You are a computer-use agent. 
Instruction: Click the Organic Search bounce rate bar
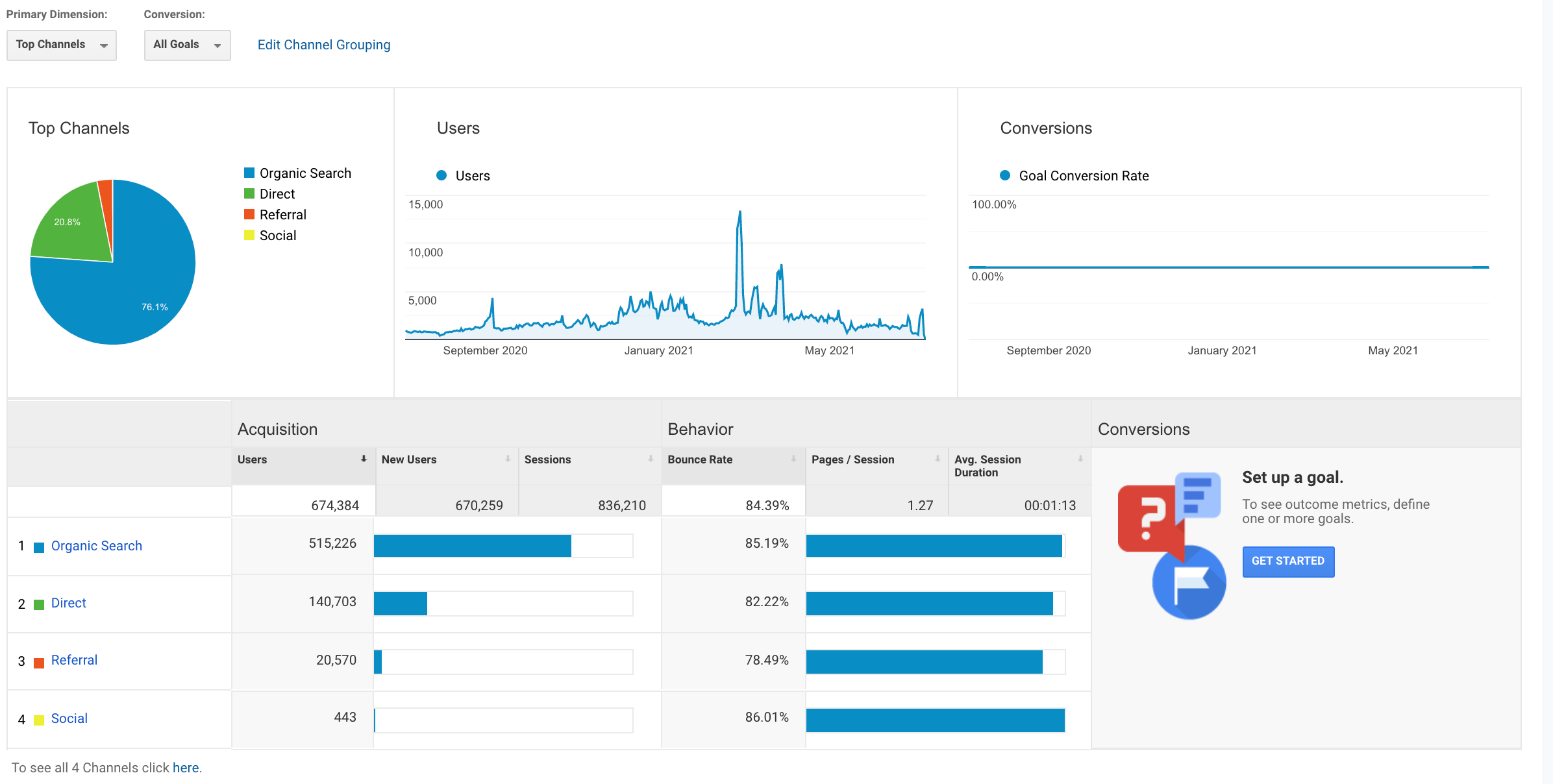click(934, 546)
